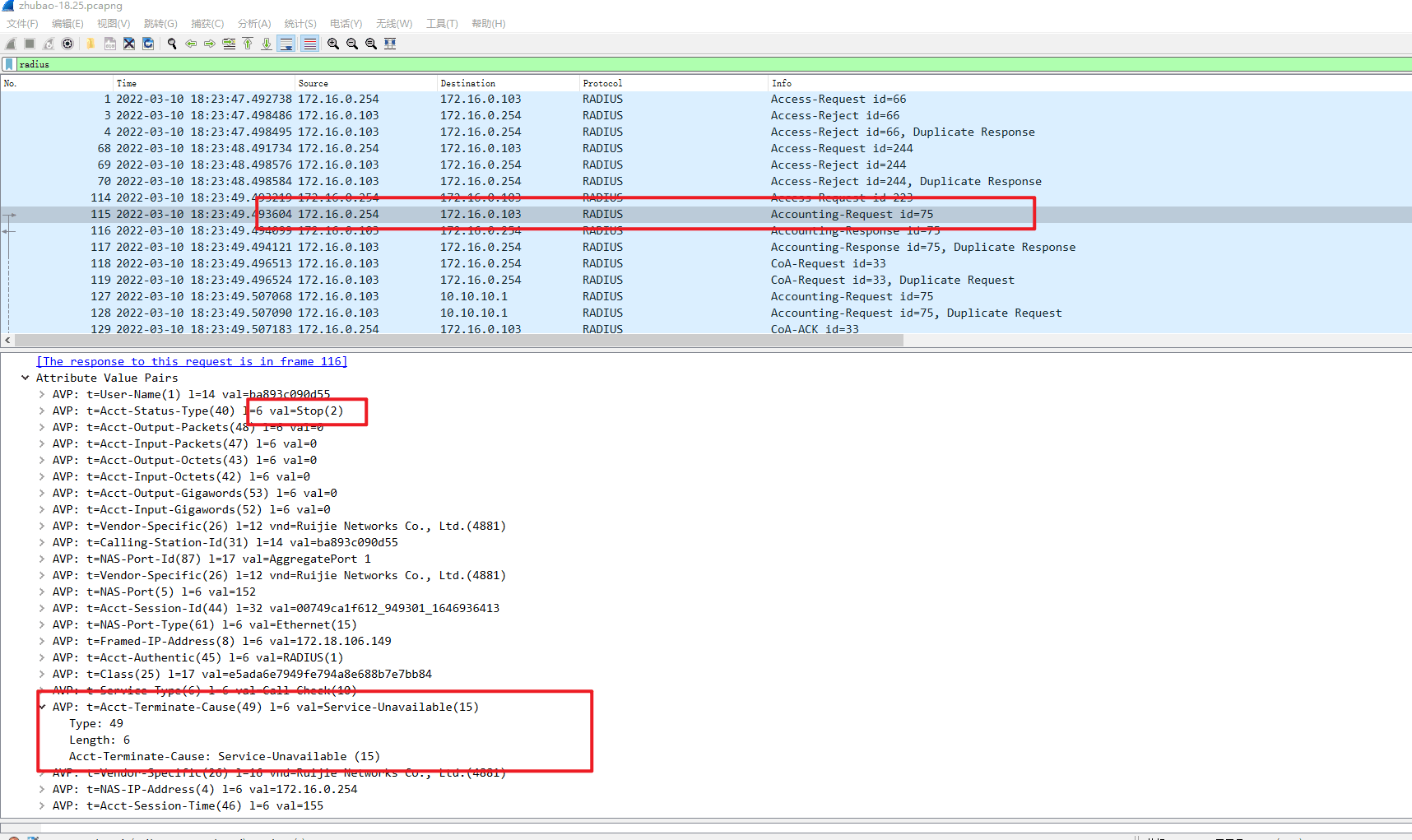
Task: Jump to the first packet icon
Action: tap(248, 44)
